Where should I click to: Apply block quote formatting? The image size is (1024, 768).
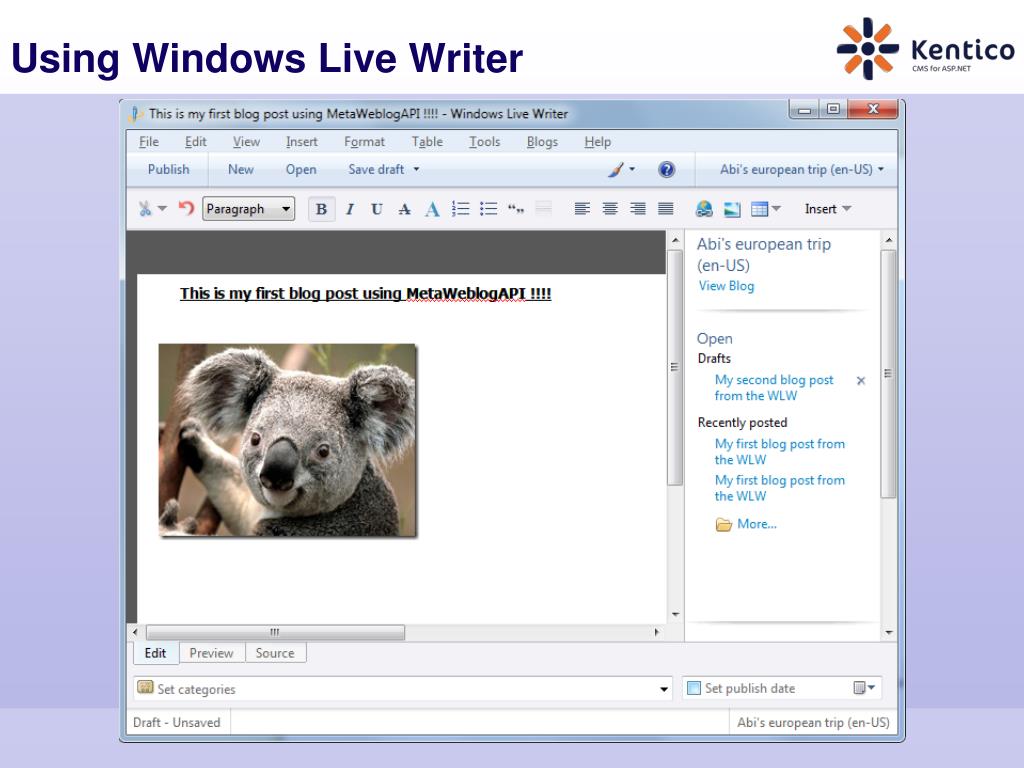click(516, 209)
